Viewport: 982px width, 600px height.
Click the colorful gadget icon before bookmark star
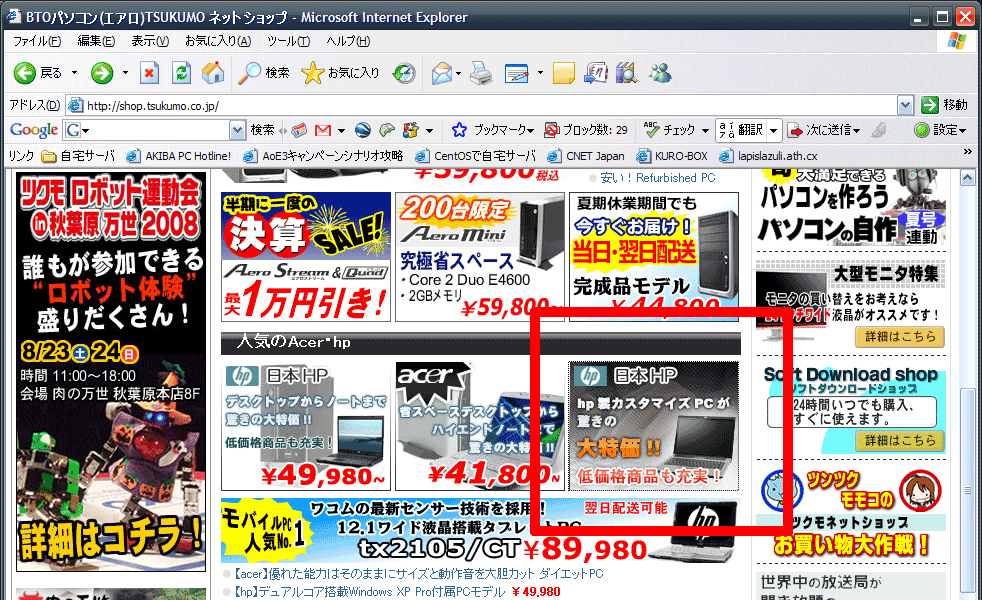tap(411, 130)
